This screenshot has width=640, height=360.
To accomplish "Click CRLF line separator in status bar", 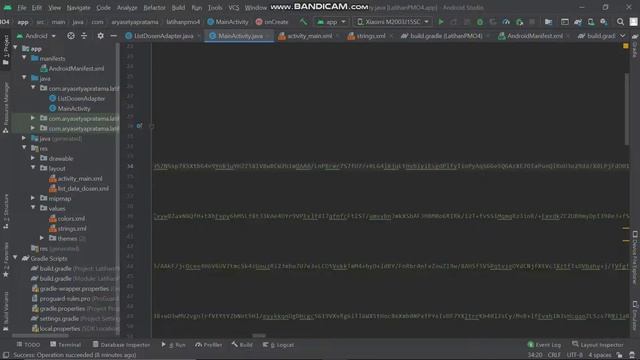I will coord(554,355).
